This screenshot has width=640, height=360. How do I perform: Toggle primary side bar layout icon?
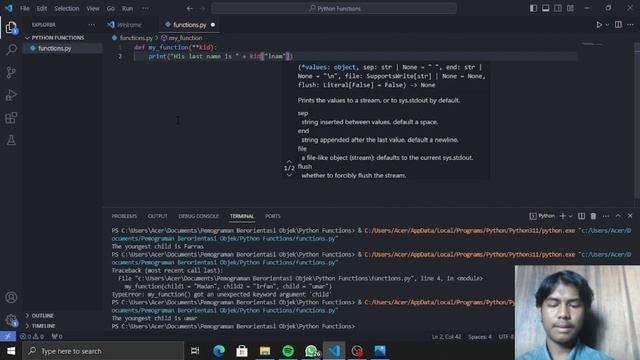(533, 8)
